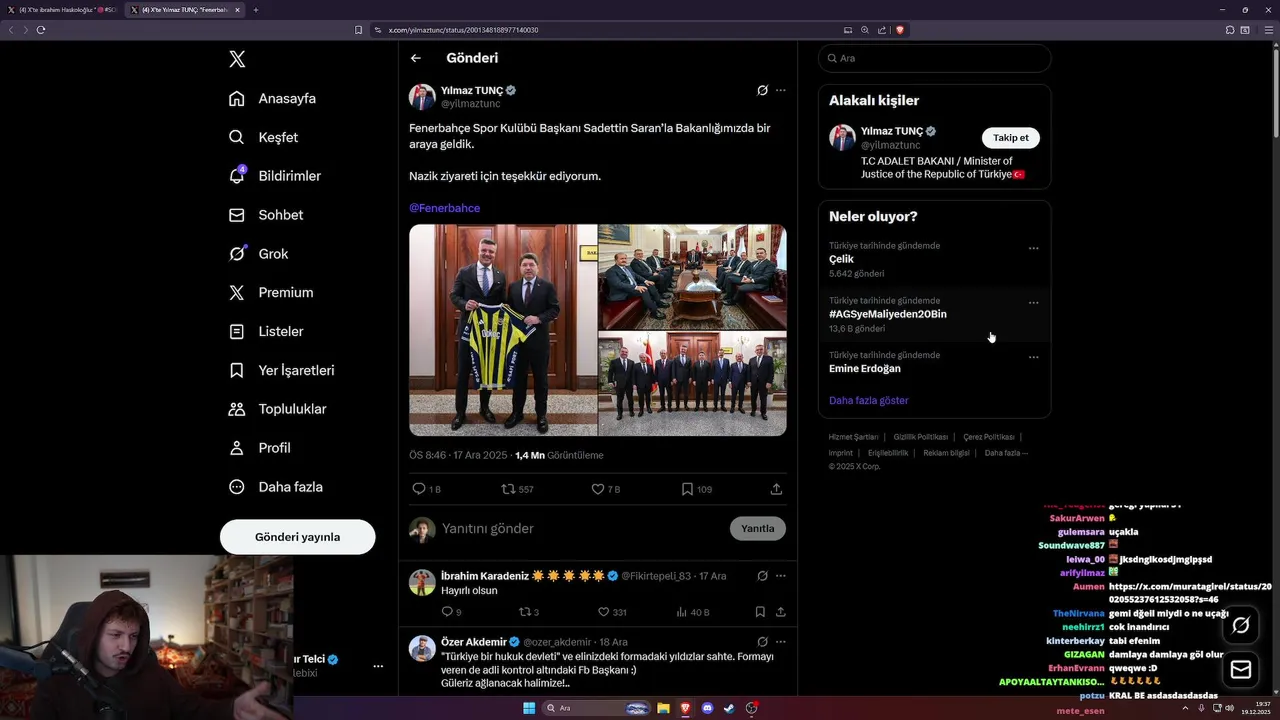
Task: Open Yer İşaretleri bookmarks
Action: [x=281, y=370]
